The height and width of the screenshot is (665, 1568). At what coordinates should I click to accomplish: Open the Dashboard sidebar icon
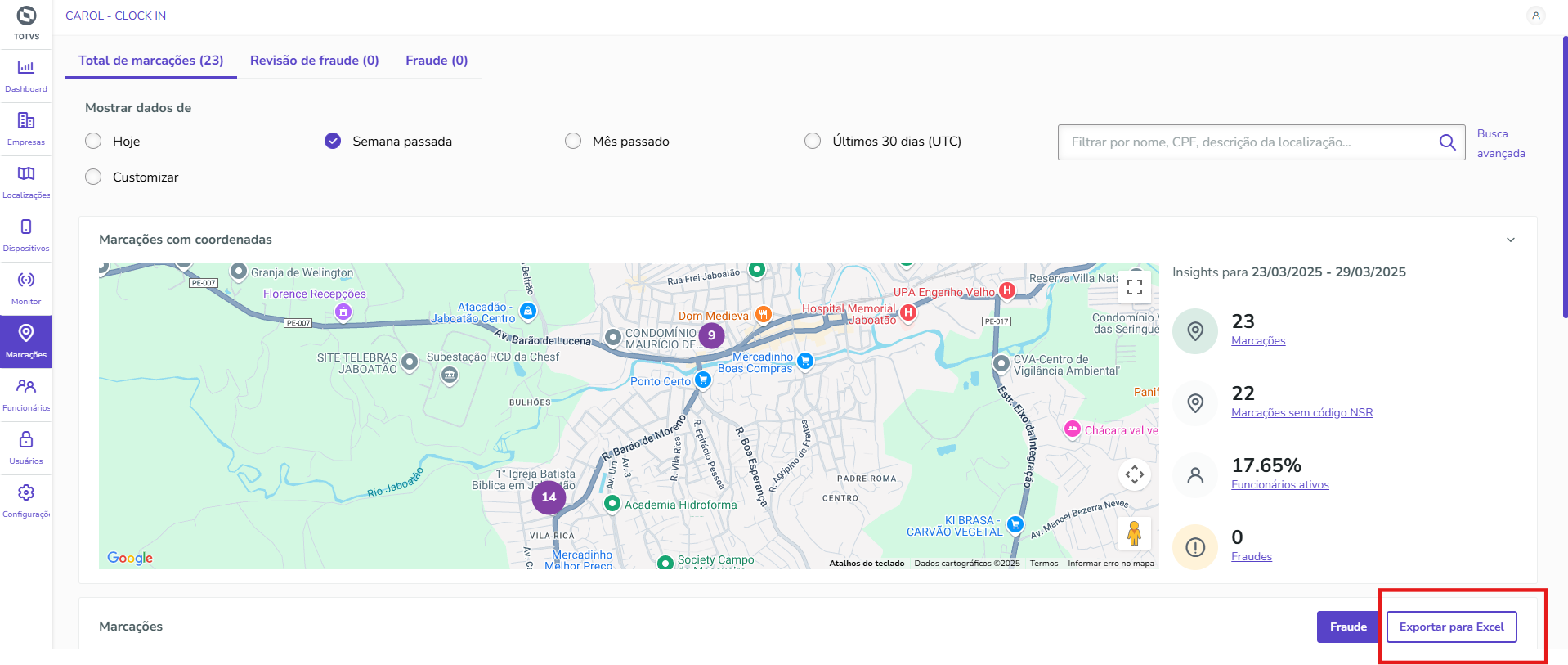point(26,75)
